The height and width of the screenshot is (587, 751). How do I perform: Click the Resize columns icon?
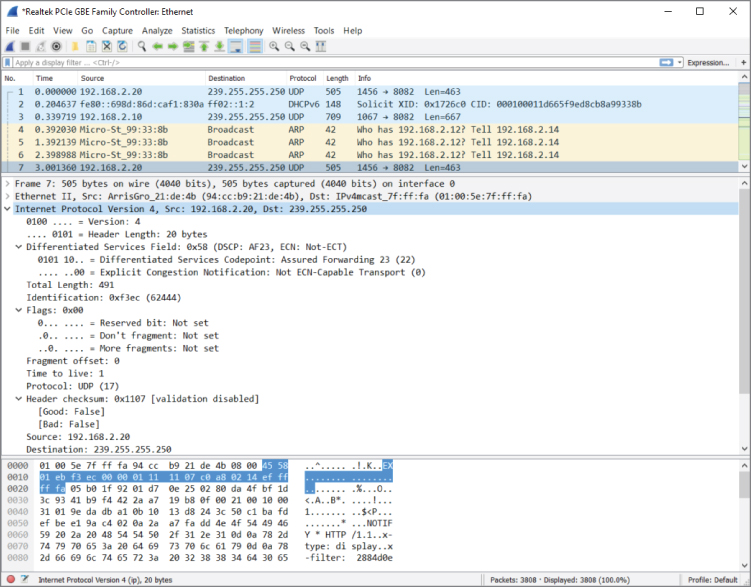point(321,46)
